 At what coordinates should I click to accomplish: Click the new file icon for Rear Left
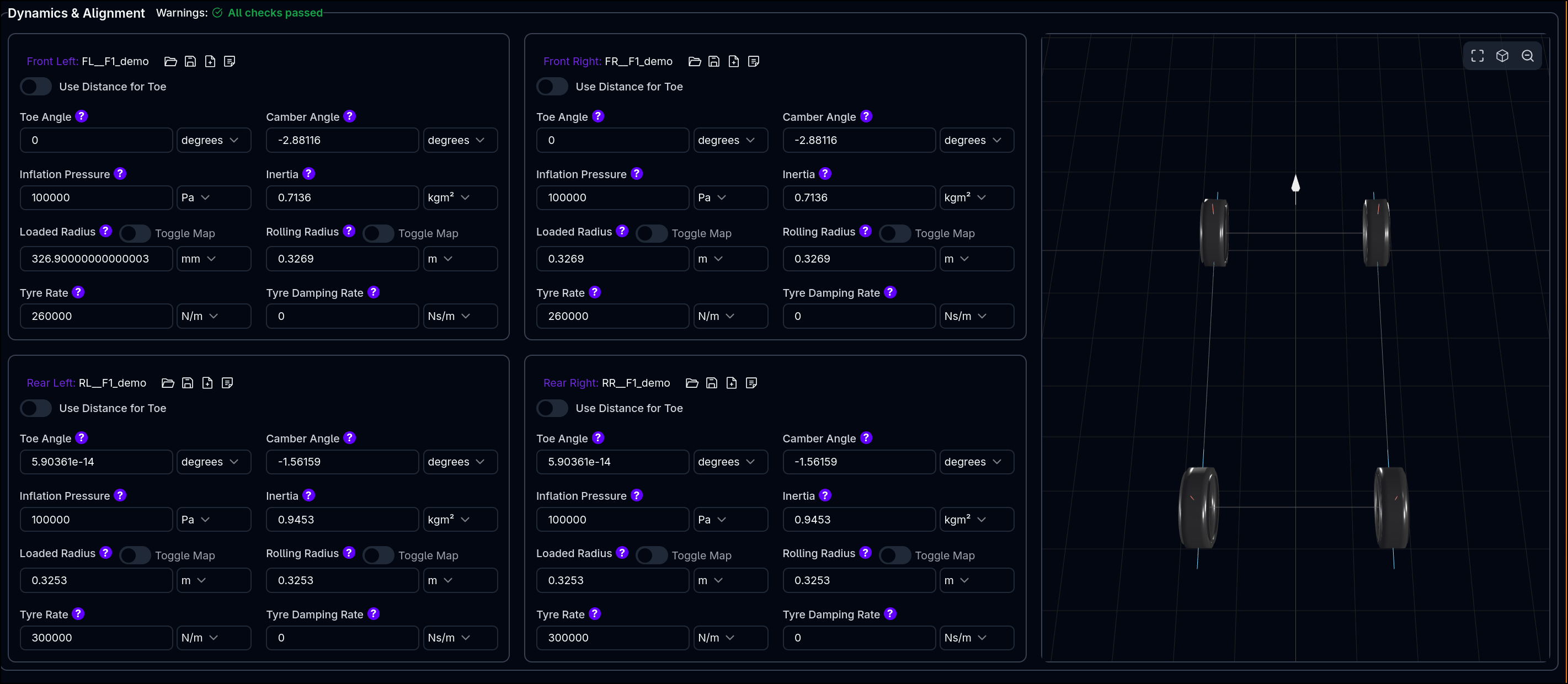(x=207, y=383)
